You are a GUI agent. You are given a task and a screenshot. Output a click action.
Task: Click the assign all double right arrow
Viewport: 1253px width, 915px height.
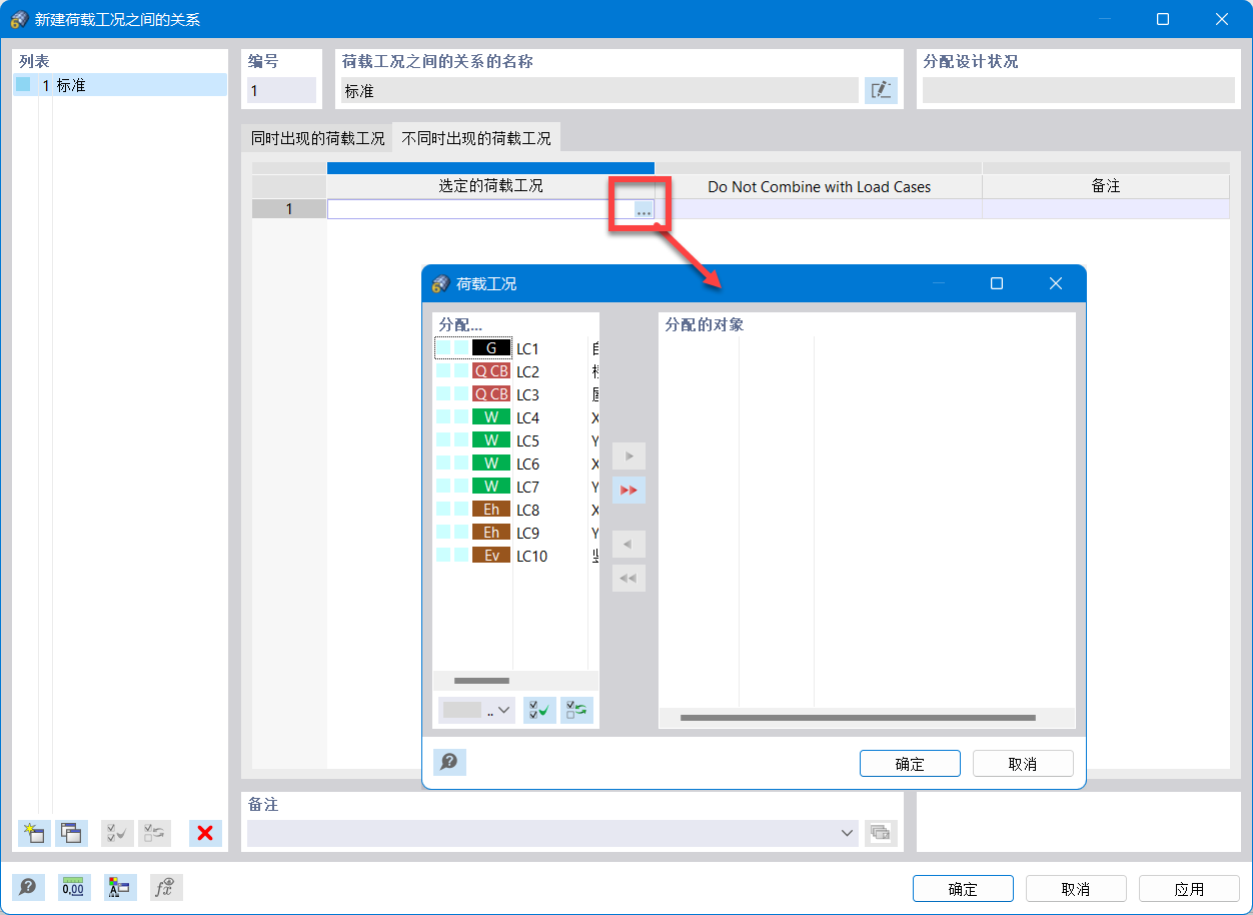point(629,490)
